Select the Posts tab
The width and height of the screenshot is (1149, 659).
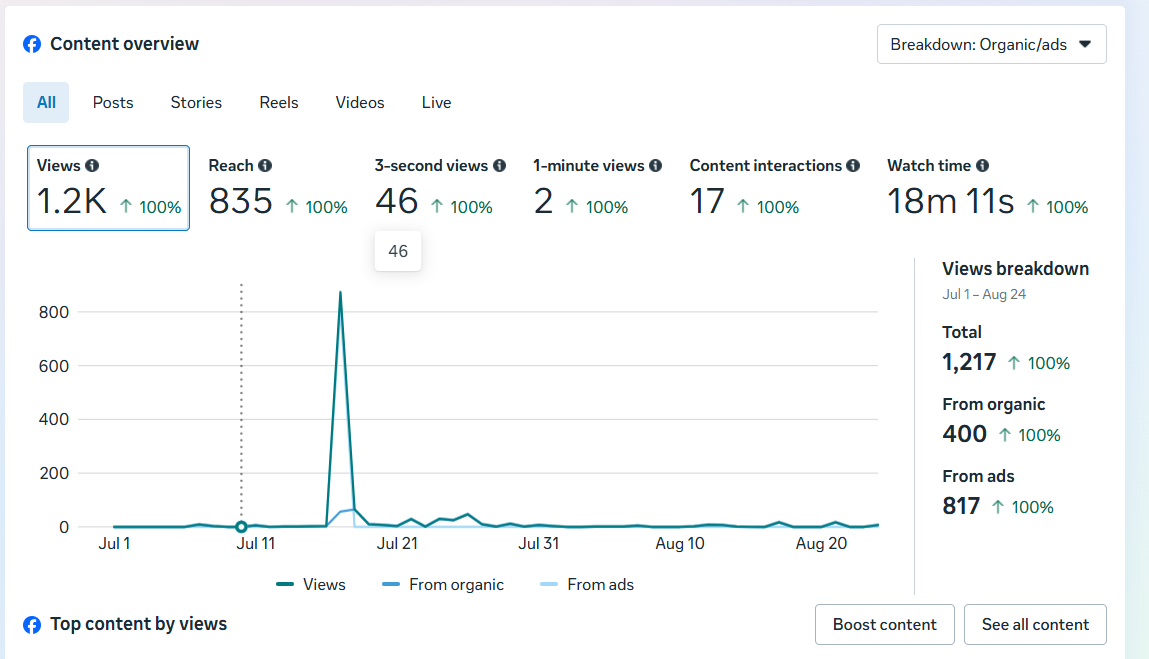coord(113,102)
